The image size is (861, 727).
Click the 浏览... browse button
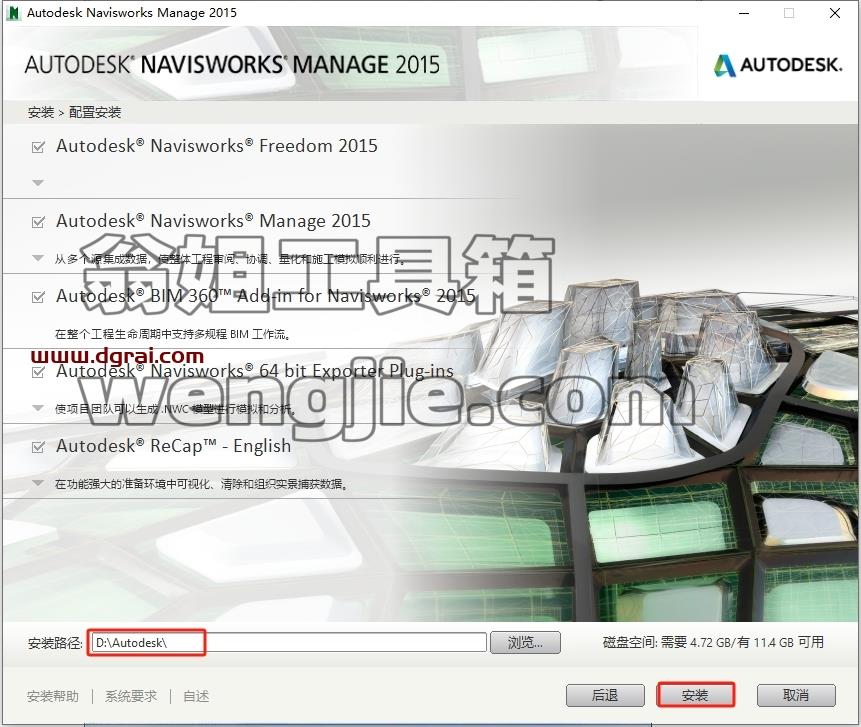point(525,642)
